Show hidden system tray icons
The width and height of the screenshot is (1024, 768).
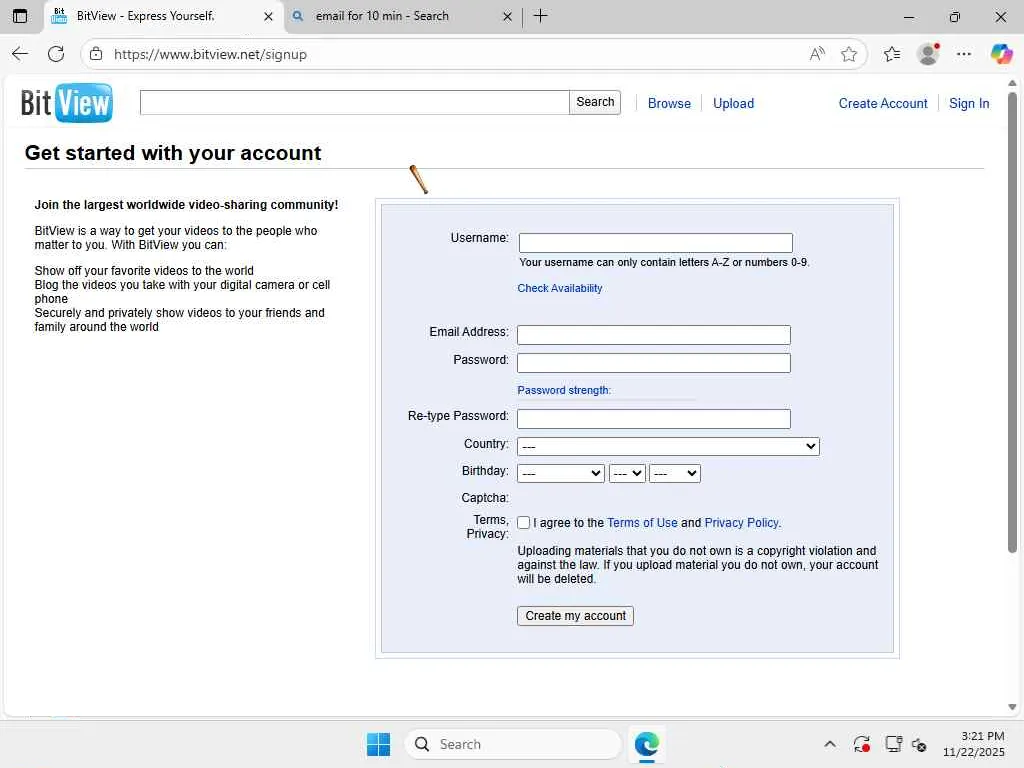tap(830, 744)
